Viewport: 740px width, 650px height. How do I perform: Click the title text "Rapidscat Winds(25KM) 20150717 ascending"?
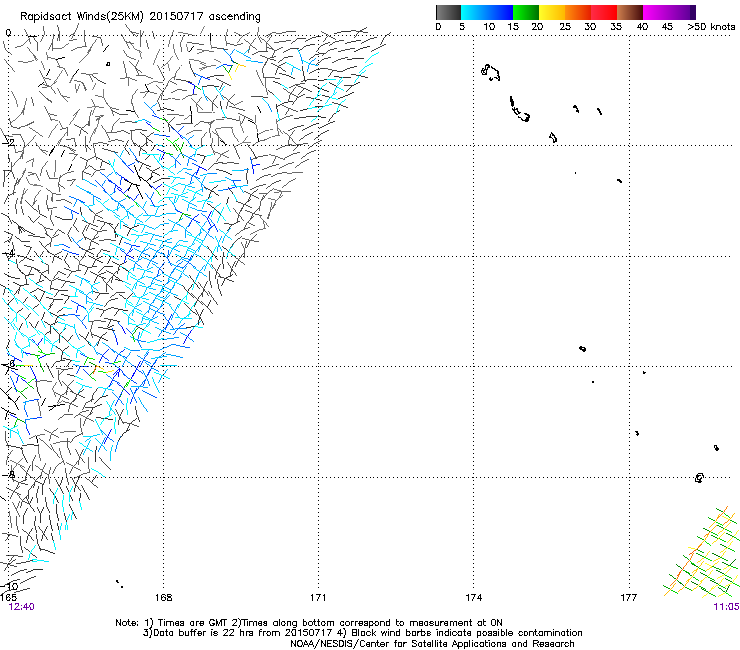140,17
